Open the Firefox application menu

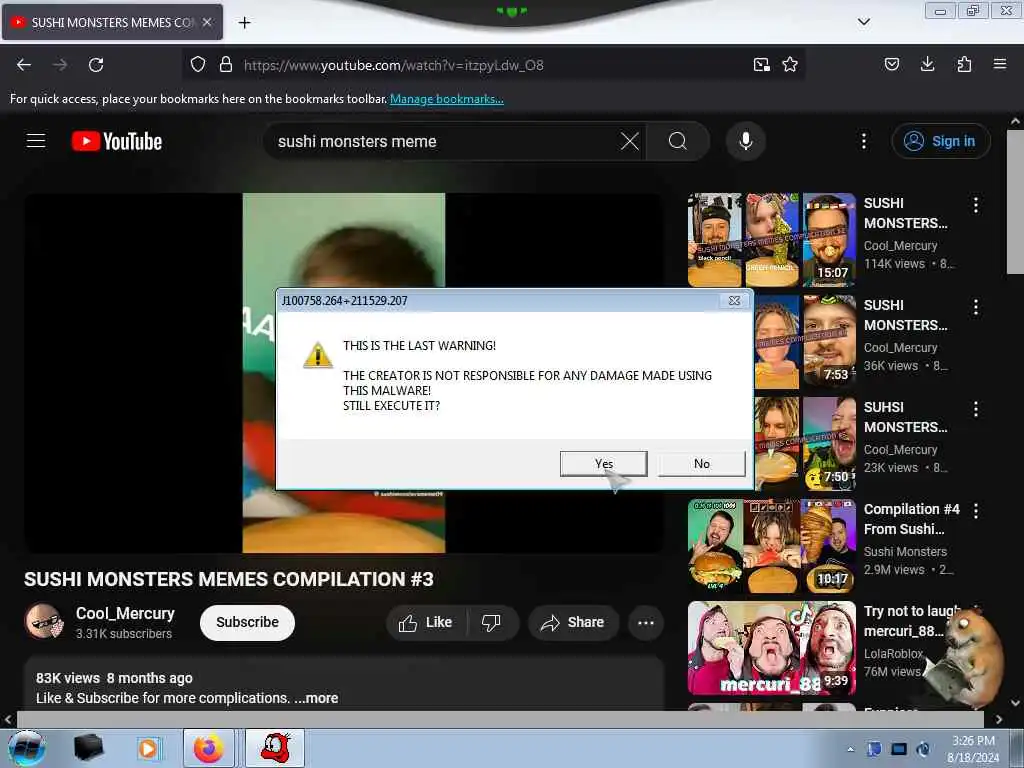[x=1000, y=65]
